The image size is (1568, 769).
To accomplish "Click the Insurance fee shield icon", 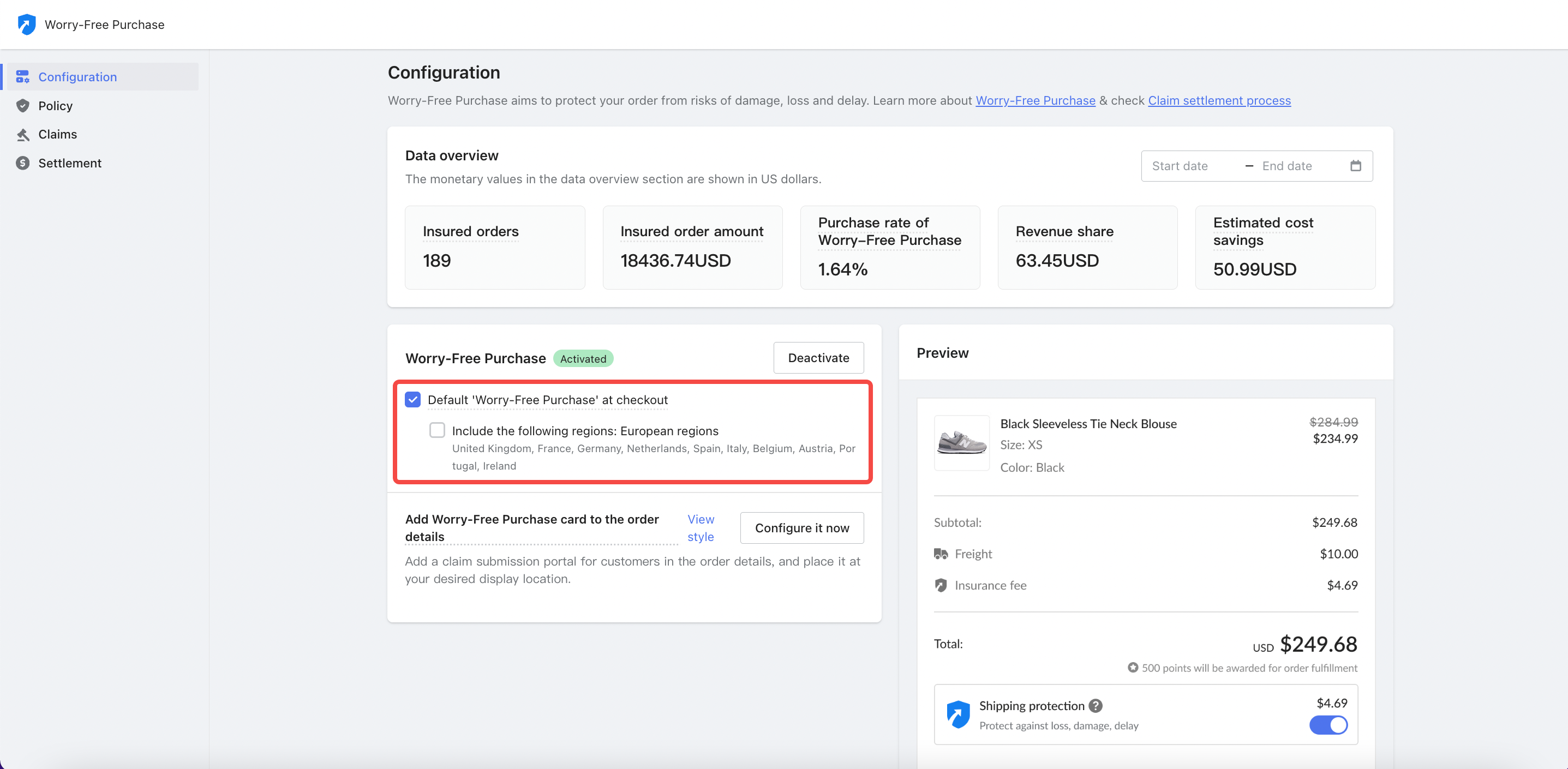I will [x=941, y=585].
